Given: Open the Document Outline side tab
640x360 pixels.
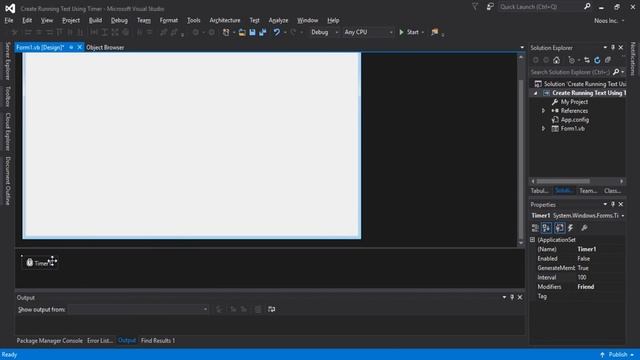Looking at the screenshot, I should 7,181.
